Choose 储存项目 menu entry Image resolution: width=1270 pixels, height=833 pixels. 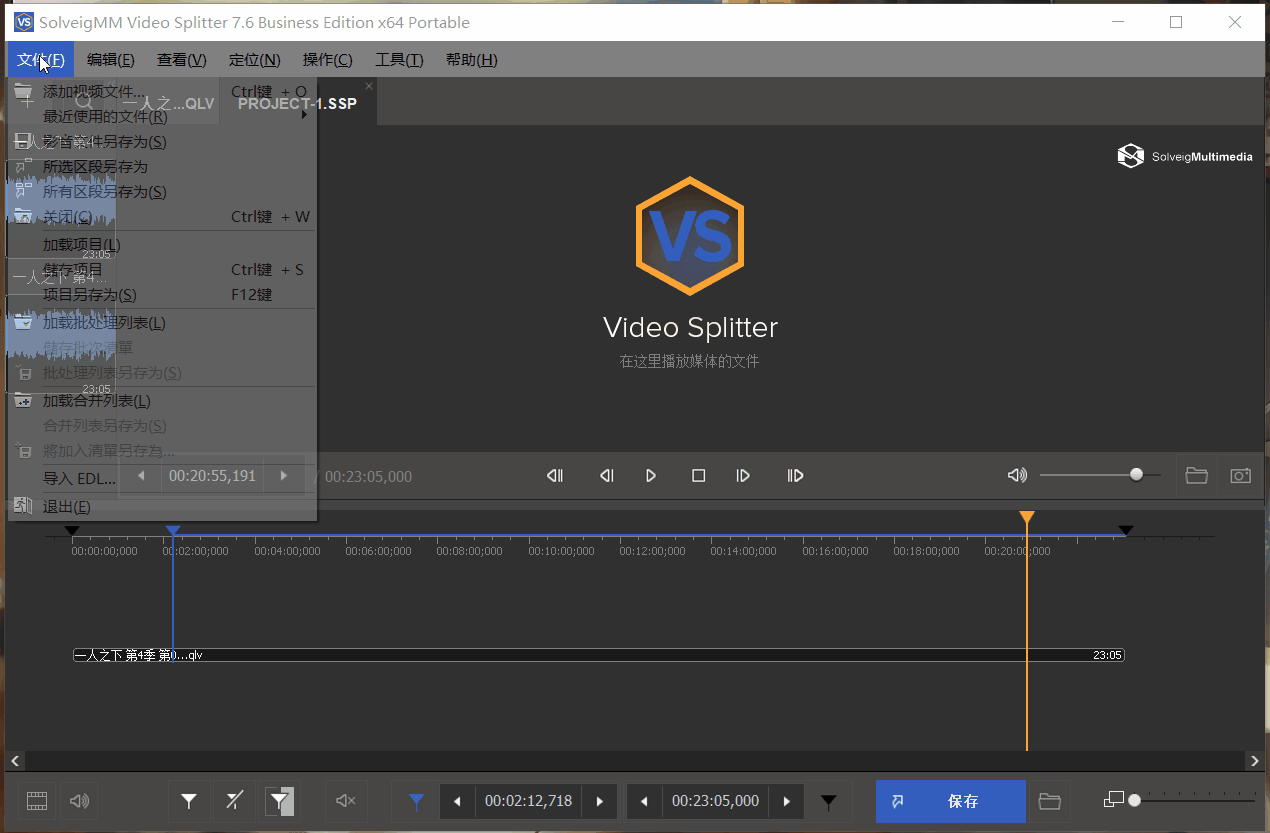(162, 270)
